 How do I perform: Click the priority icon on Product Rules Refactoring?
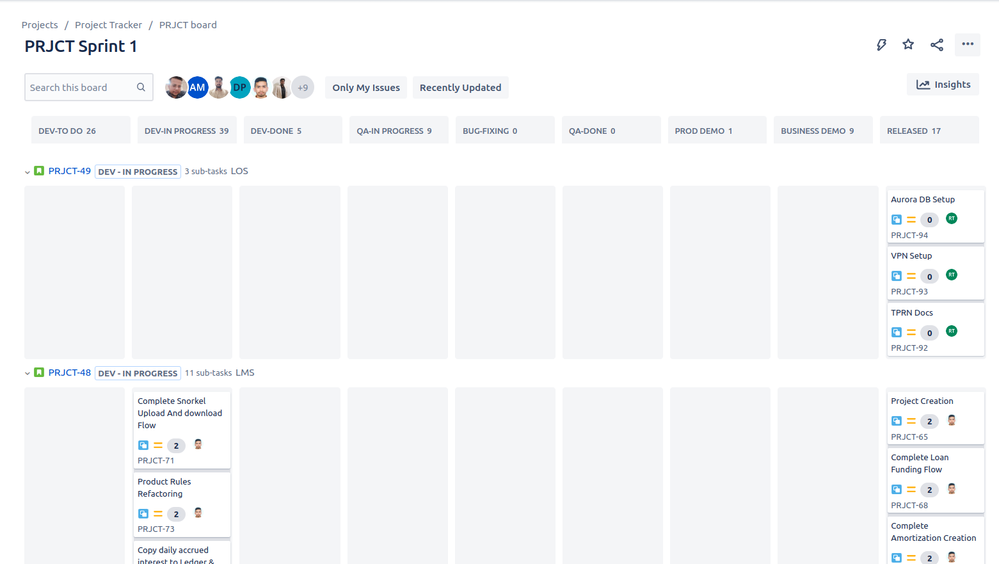click(158, 514)
